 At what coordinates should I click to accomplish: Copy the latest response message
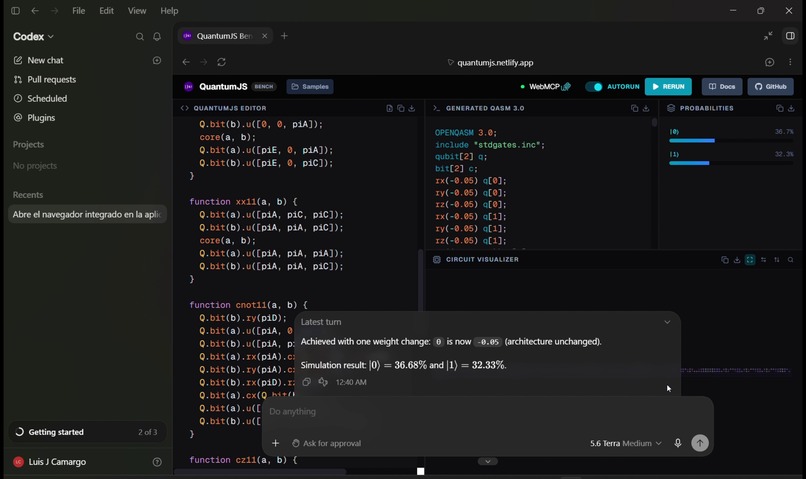(x=306, y=382)
